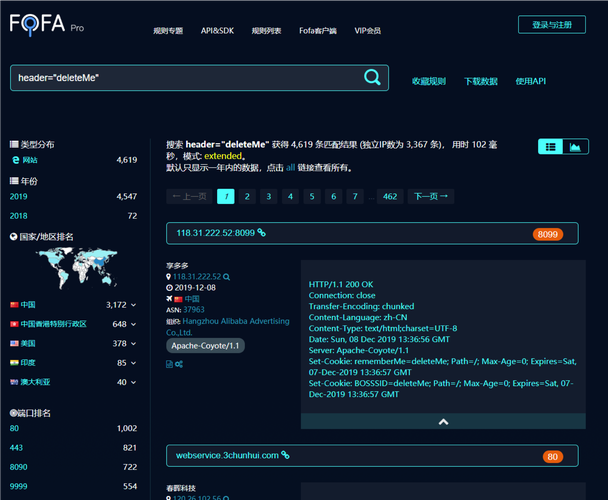Filter by port 80 in sidebar
The height and width of the screenshot is (500, 608).
click(x=14, y=428)
